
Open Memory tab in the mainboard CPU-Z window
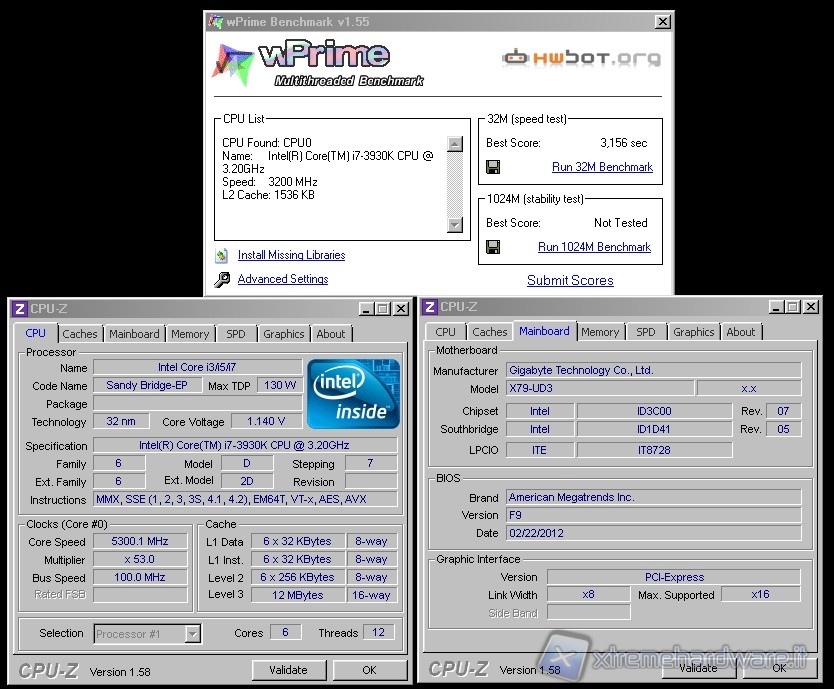(x=600, y=332)
